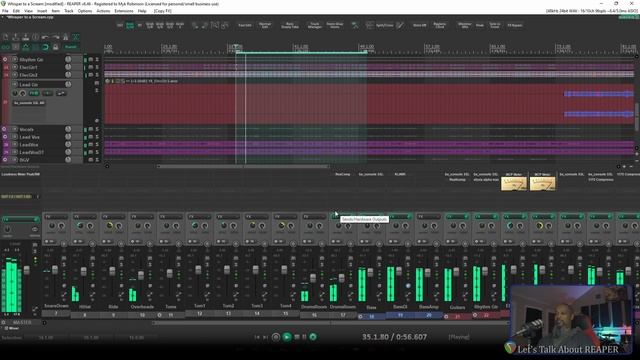The width and height of the screenshot is (640, 360).
Task: Mute the ElecGtr2 track
Action: tap(91, 75)
